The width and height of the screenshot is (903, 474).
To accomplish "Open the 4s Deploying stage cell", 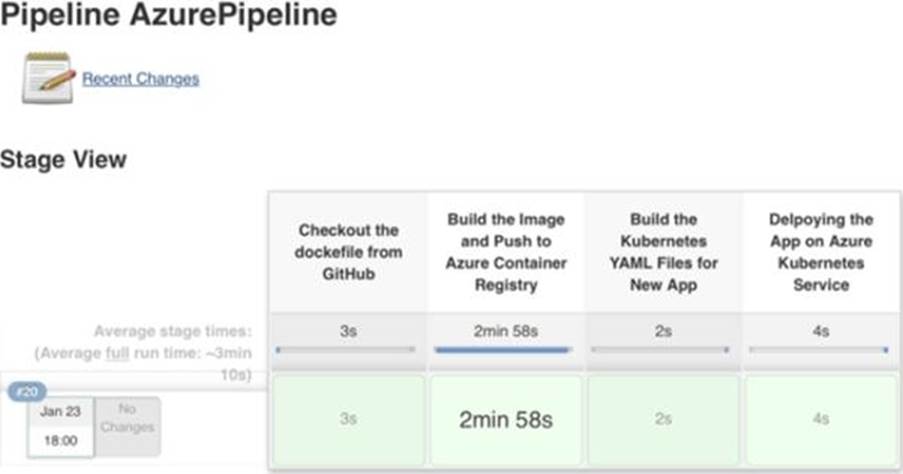I will point(821,419).
